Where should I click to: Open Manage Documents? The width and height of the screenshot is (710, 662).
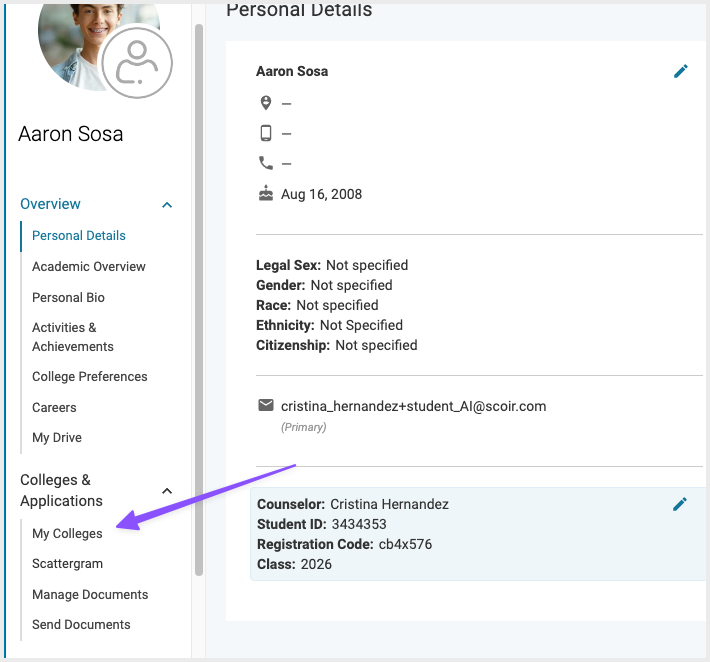(x=90, y=595)
